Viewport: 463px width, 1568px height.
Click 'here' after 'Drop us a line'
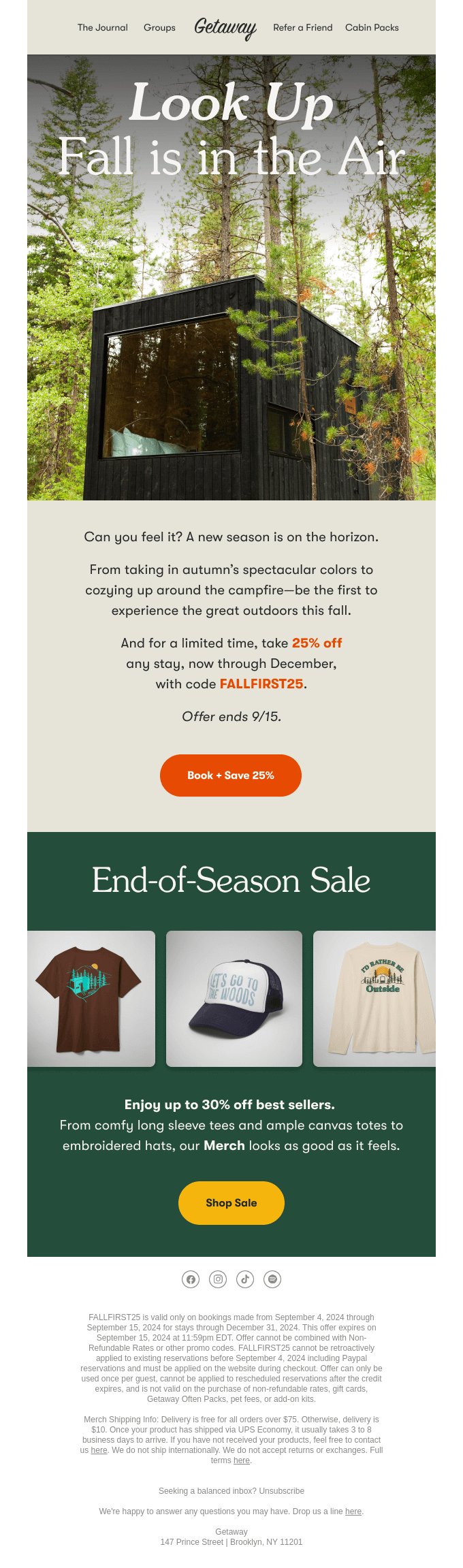pos(353,1511)
